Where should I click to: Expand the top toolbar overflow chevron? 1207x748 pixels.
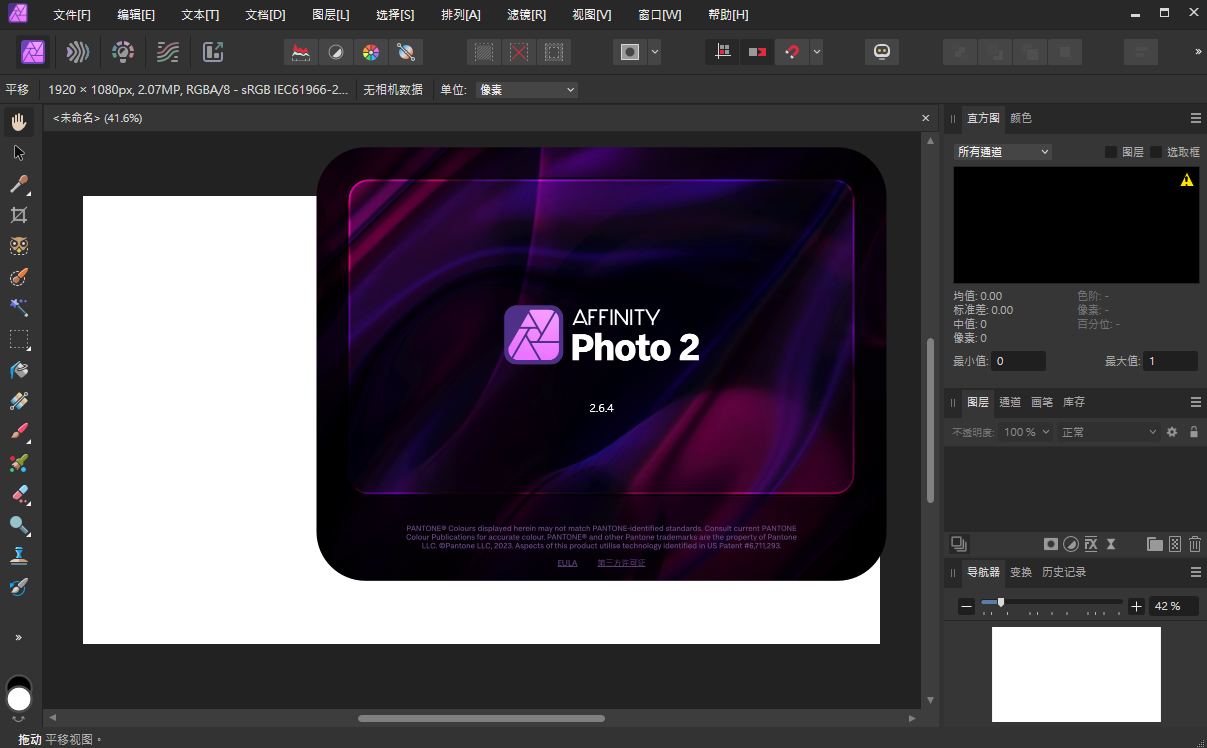[x=1198, y=52]
